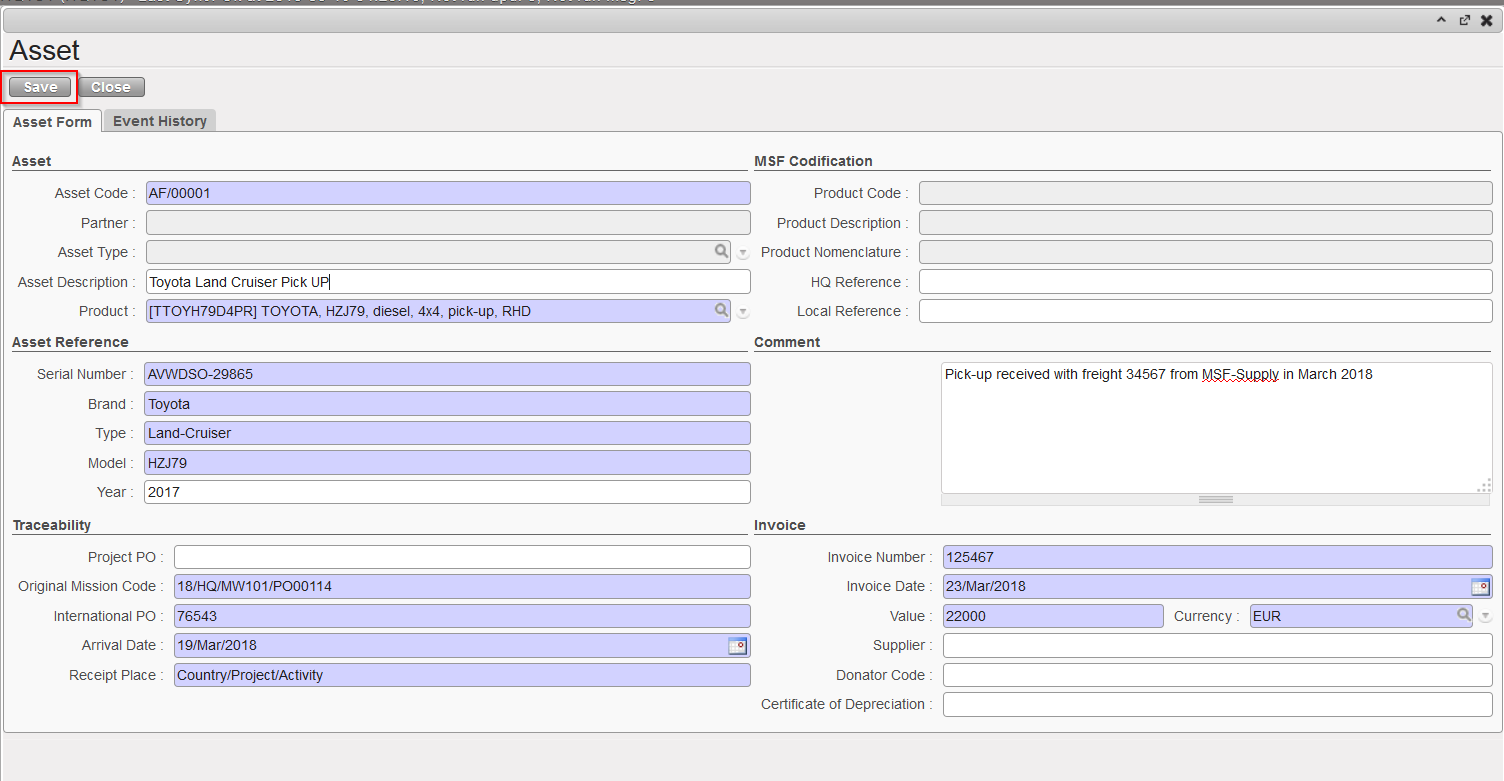Image resolution: width=1504 pixels, height=781 pixels.
Task: Collapse the Asset window with the up arrow
Action: click(1441, 20)
